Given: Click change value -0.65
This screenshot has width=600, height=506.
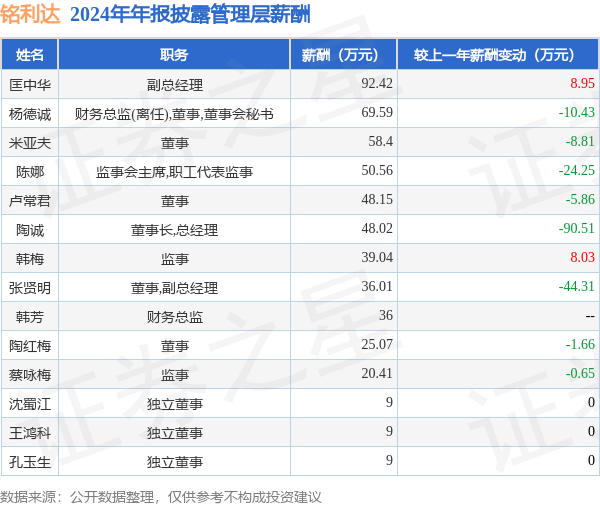Looking at the screenshot, I should [x=580, y=373].
